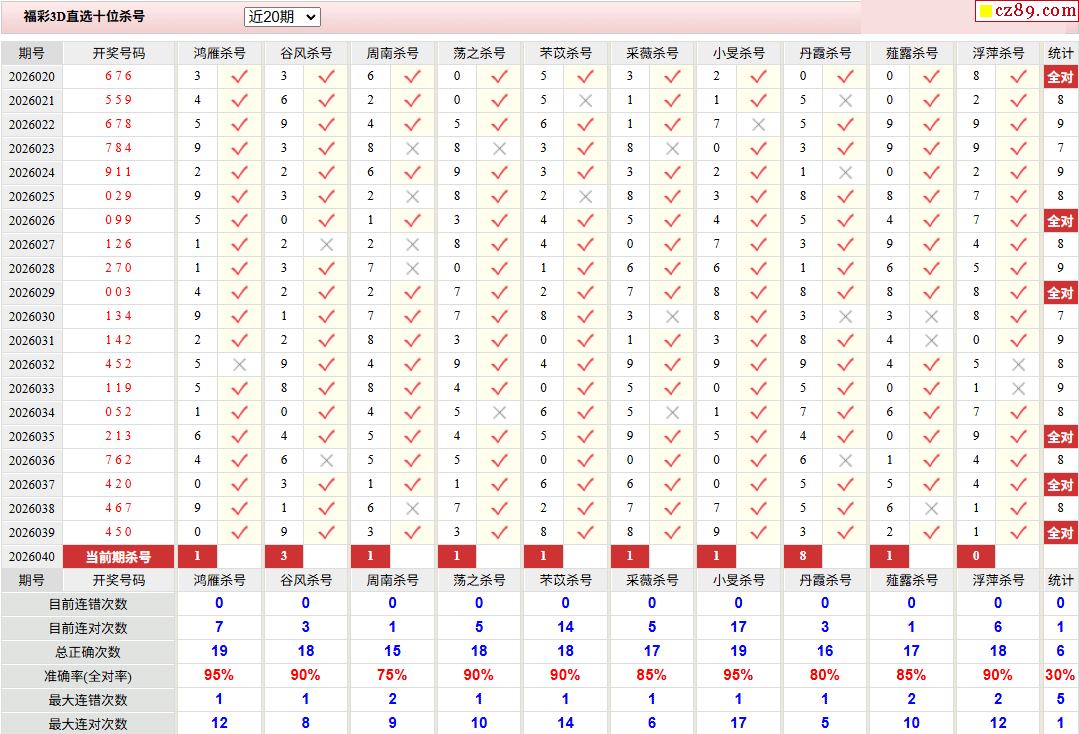Click the X mark for 荡之杀号 in row 2026023
The image size is (1079, 734).
[x=500, y=149]
